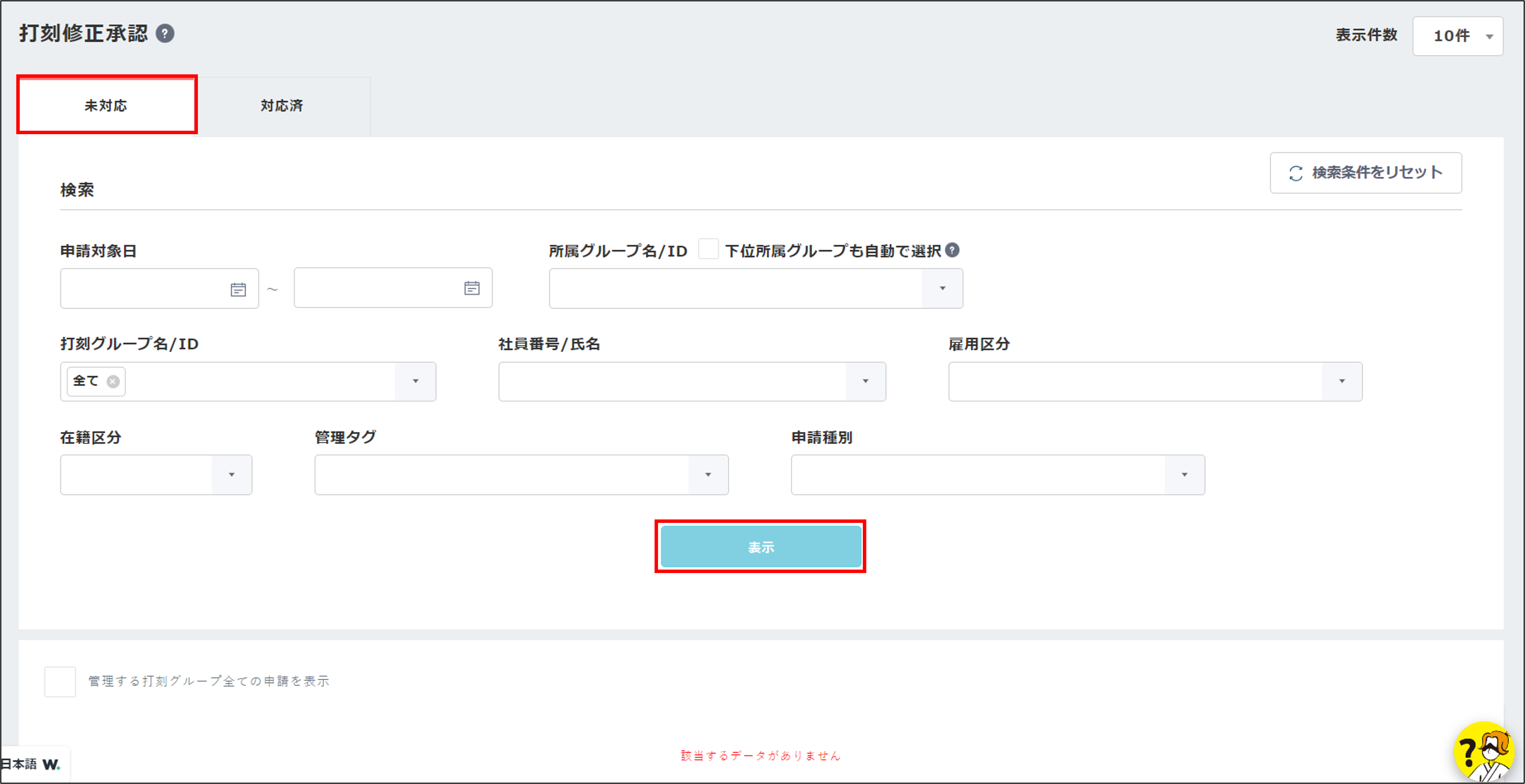Open end date calendar picker for 申請対象日
Screen dimensions: 1525x784
471,288
